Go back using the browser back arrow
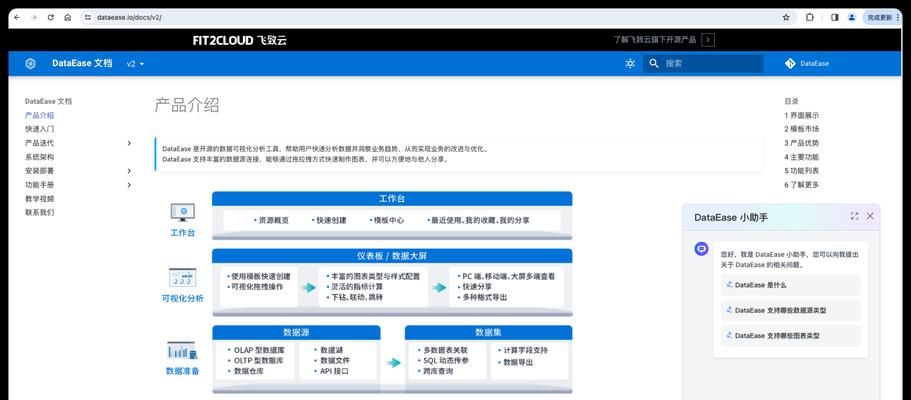 click(17, 17)
